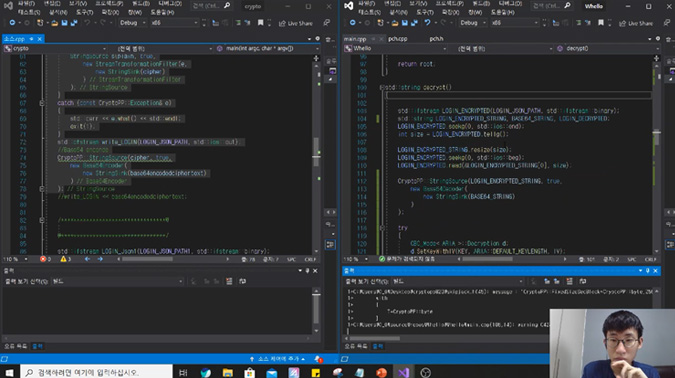Save icon in the Whello window toolbar
Image resolution: width=675 pixels, height=378 pixels.
click(405, 23)
